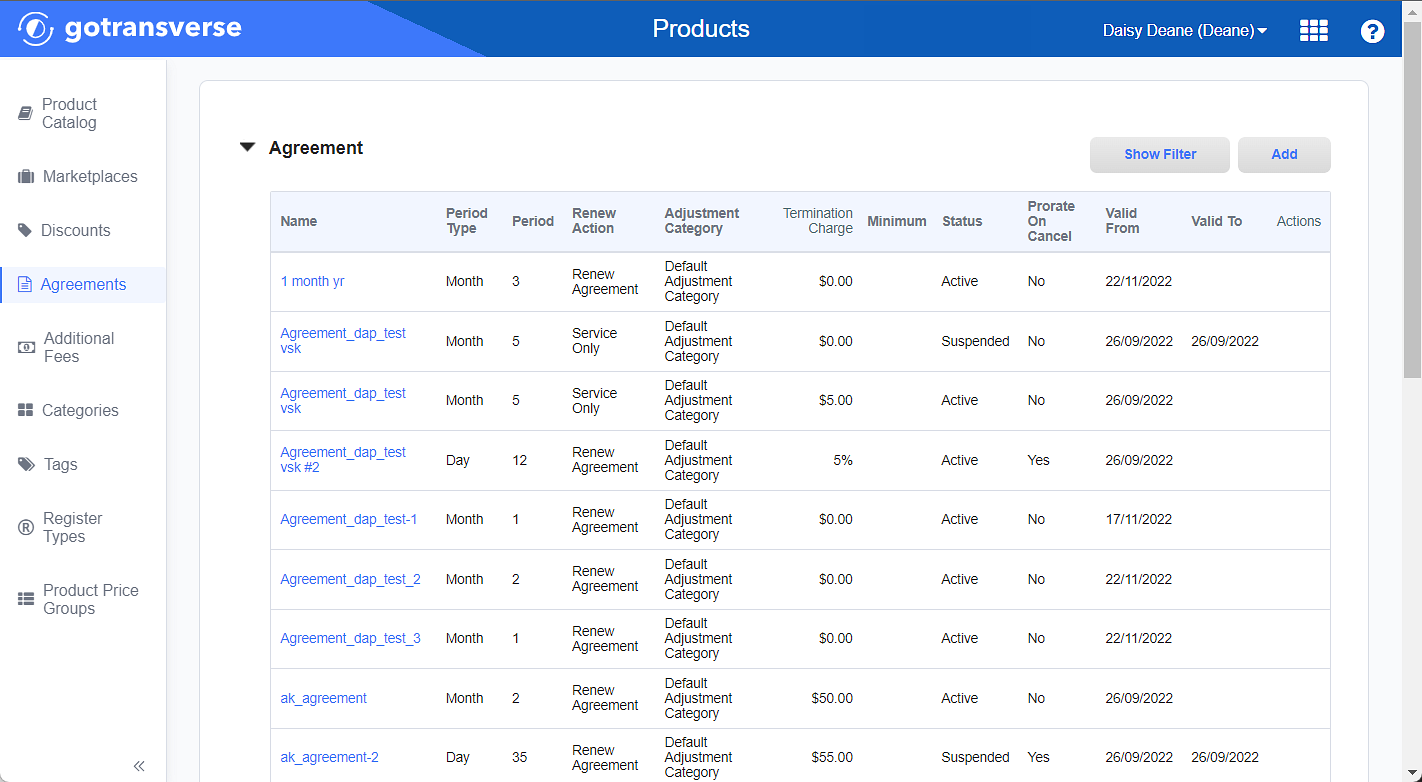The image size is (1422, 782).
Task: Click the Marketplaces briefcase icon
Action: click(26, 177)
